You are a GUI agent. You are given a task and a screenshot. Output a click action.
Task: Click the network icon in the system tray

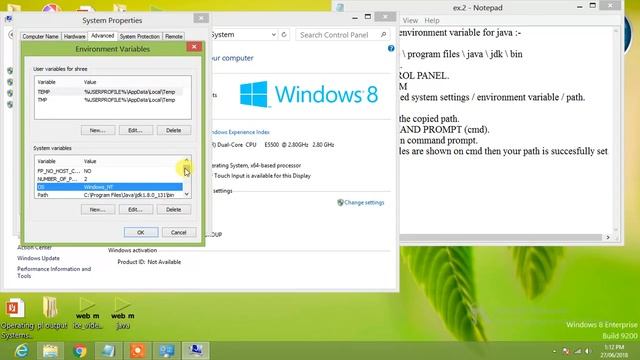click(577, 351)
